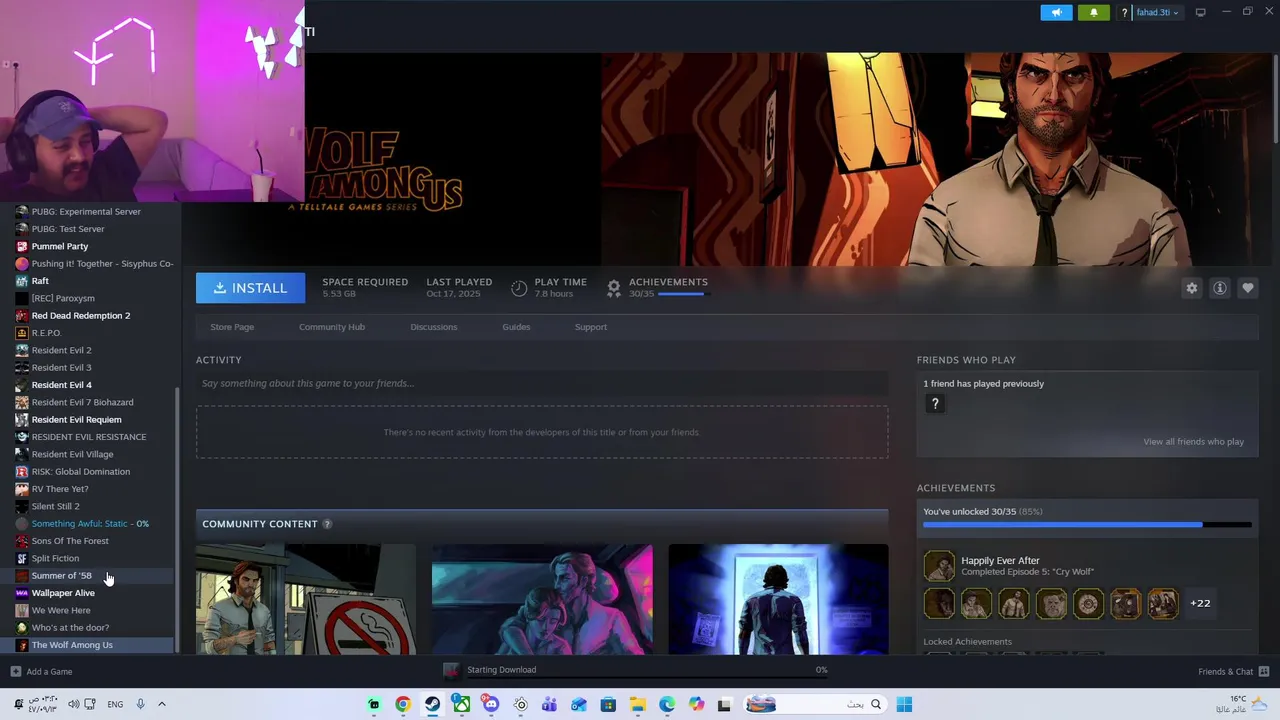
Task: Open the game settings gear icon
Action: (x=1191, y=288)
